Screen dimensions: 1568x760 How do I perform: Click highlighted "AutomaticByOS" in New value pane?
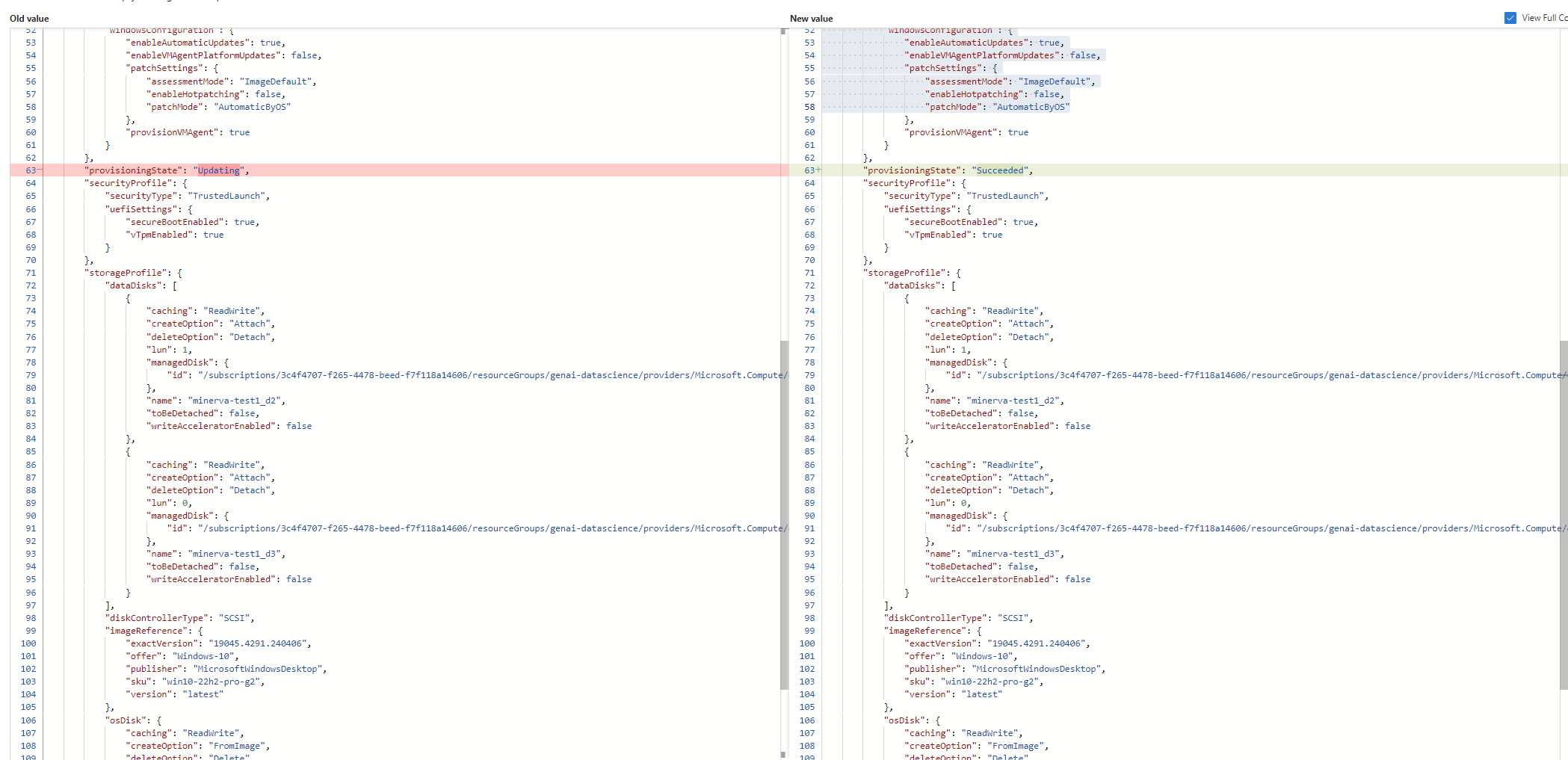[1031, 107]
